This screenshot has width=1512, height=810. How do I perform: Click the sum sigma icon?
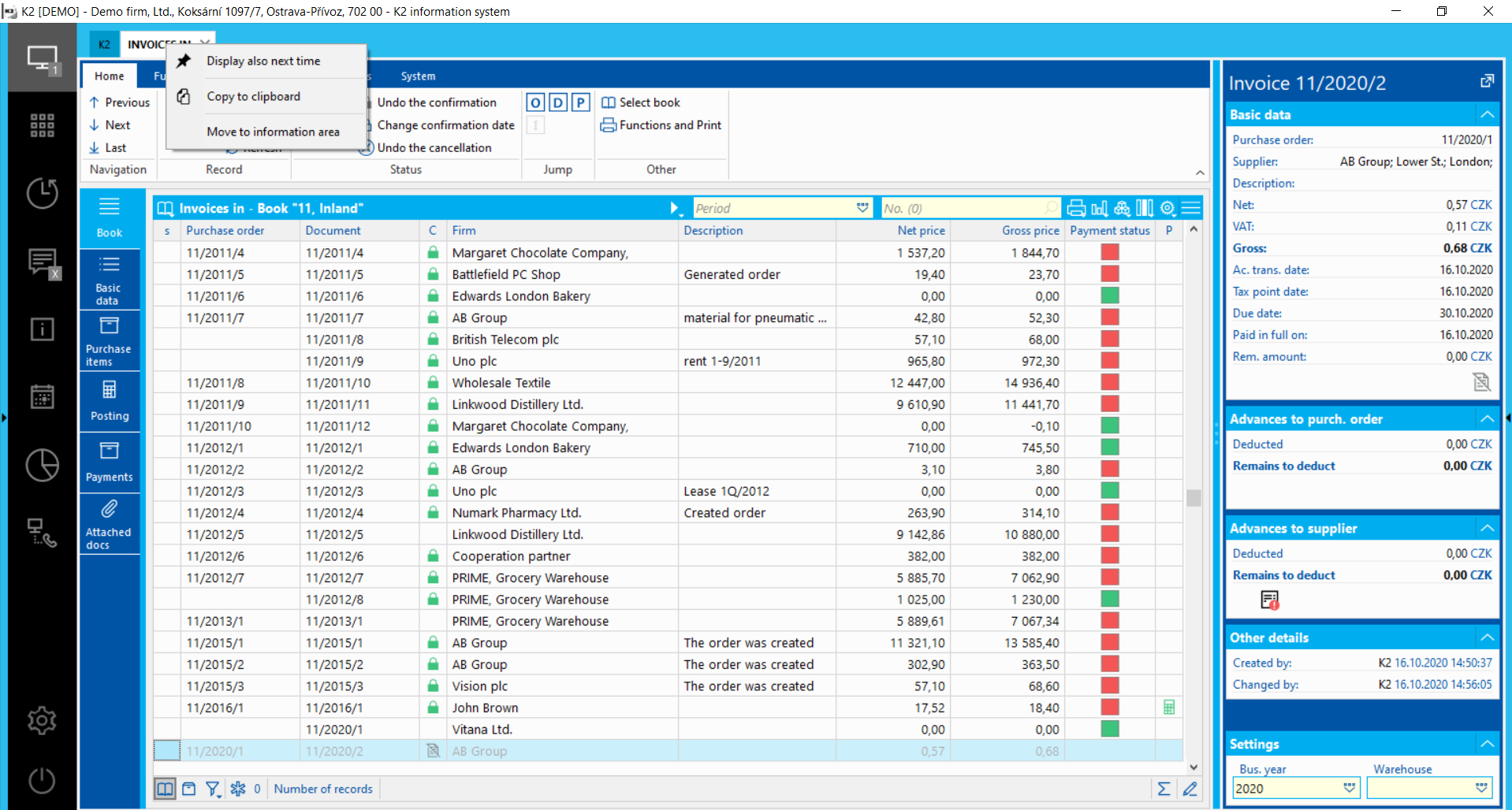(x=1164, y=789)
